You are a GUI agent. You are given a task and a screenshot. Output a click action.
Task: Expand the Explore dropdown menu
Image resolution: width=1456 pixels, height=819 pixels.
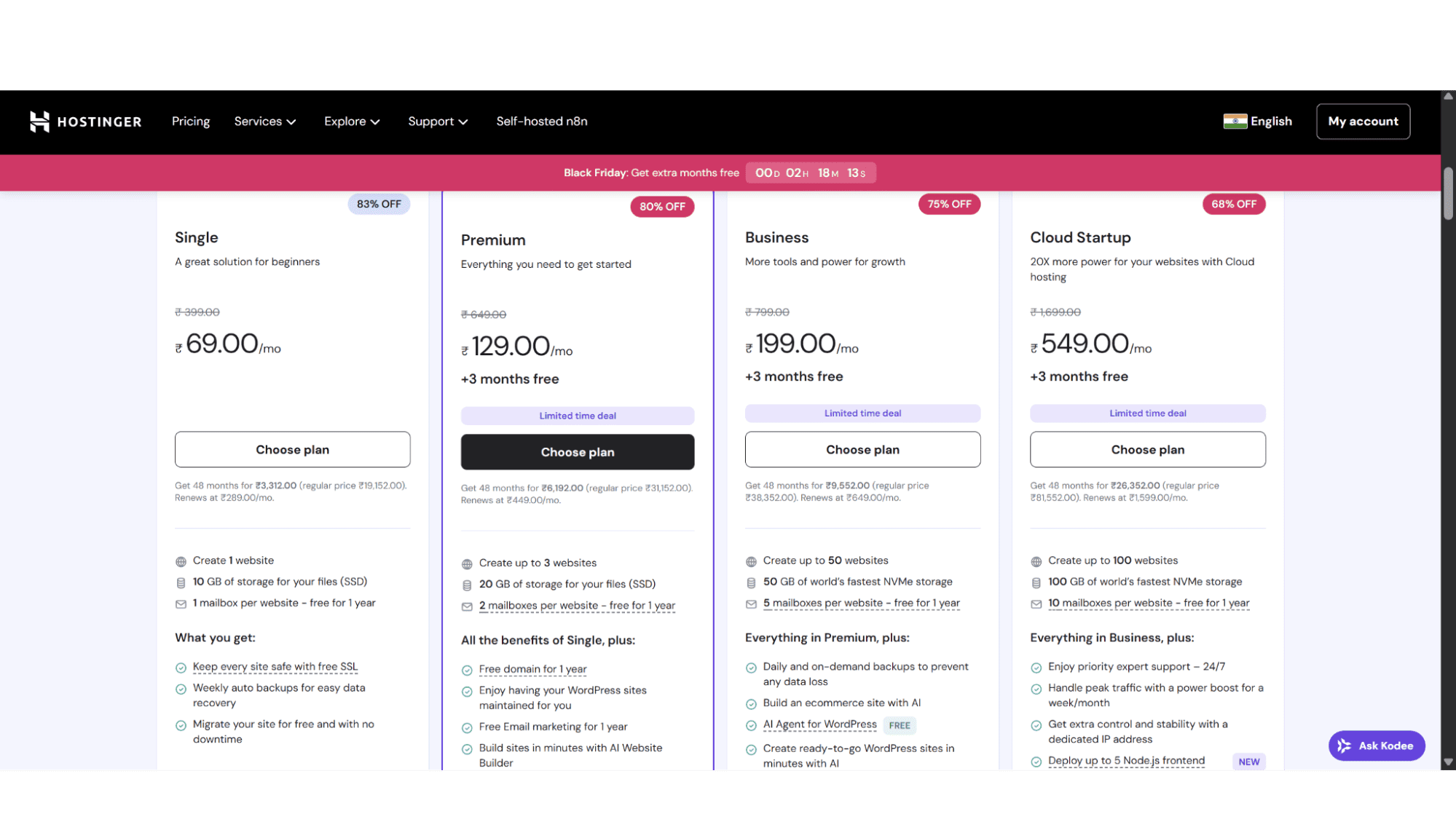click(x=352, y=122)
